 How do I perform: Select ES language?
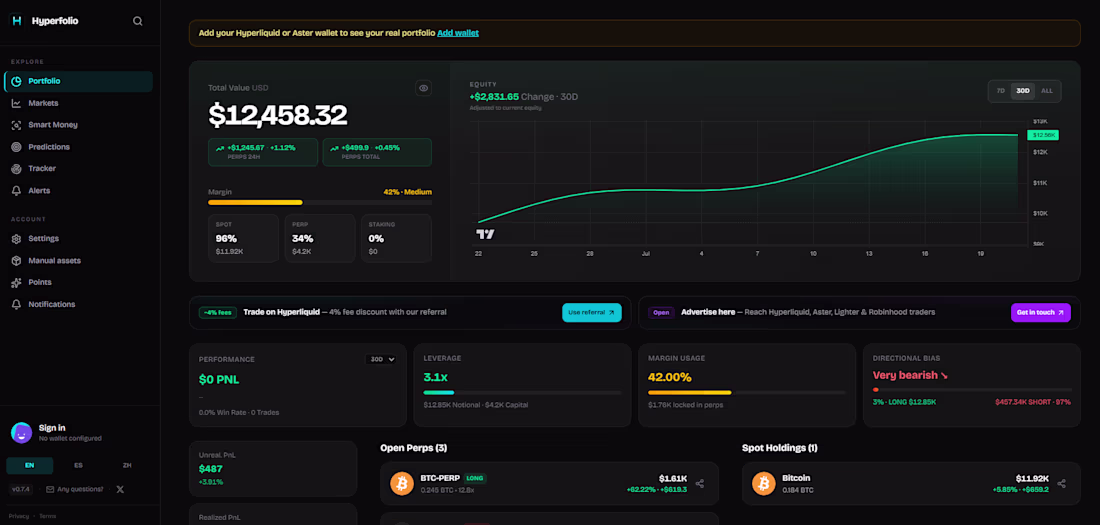coord(79,465)
